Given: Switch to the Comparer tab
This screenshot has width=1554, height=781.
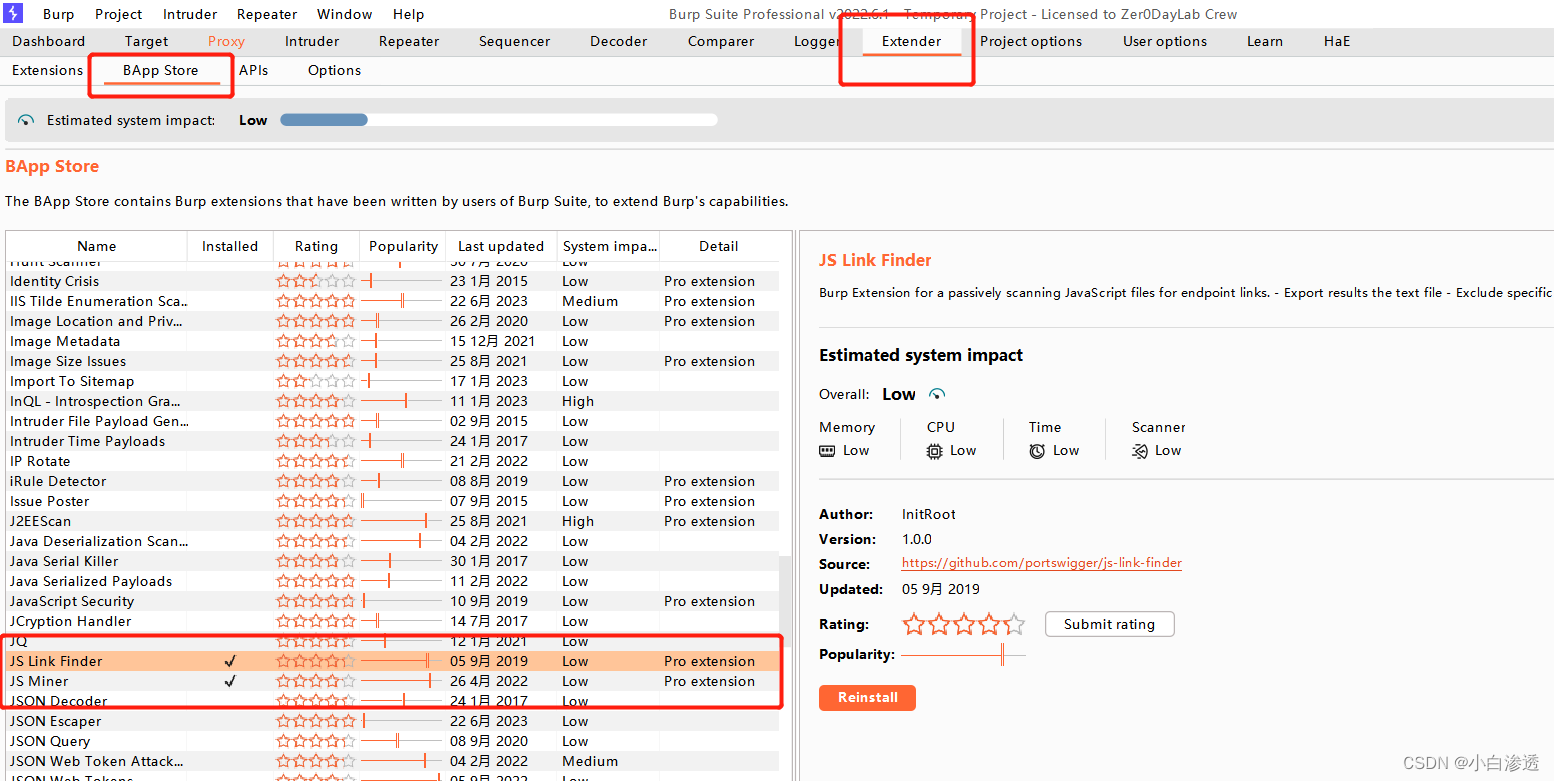Looking at the screenshot, I should [721, 41].
